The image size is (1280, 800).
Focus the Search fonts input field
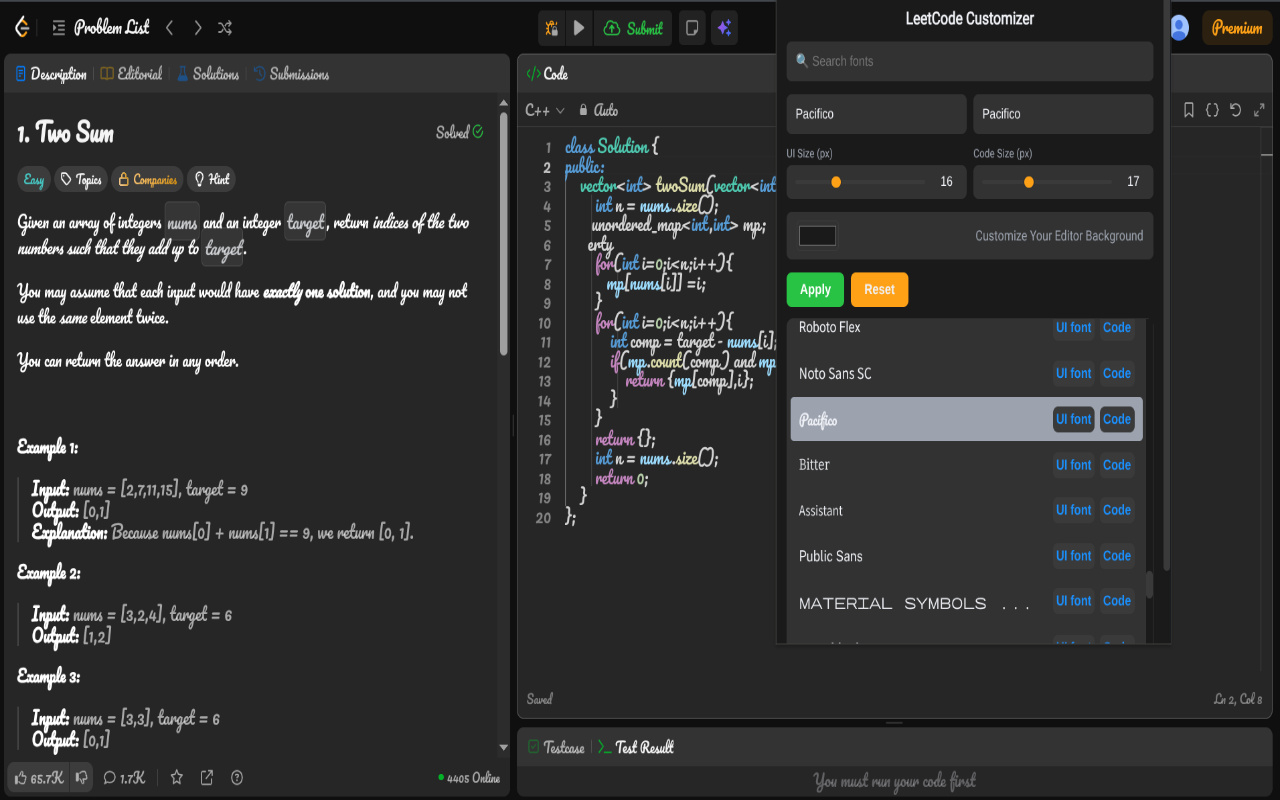click(x=970, y=61)
